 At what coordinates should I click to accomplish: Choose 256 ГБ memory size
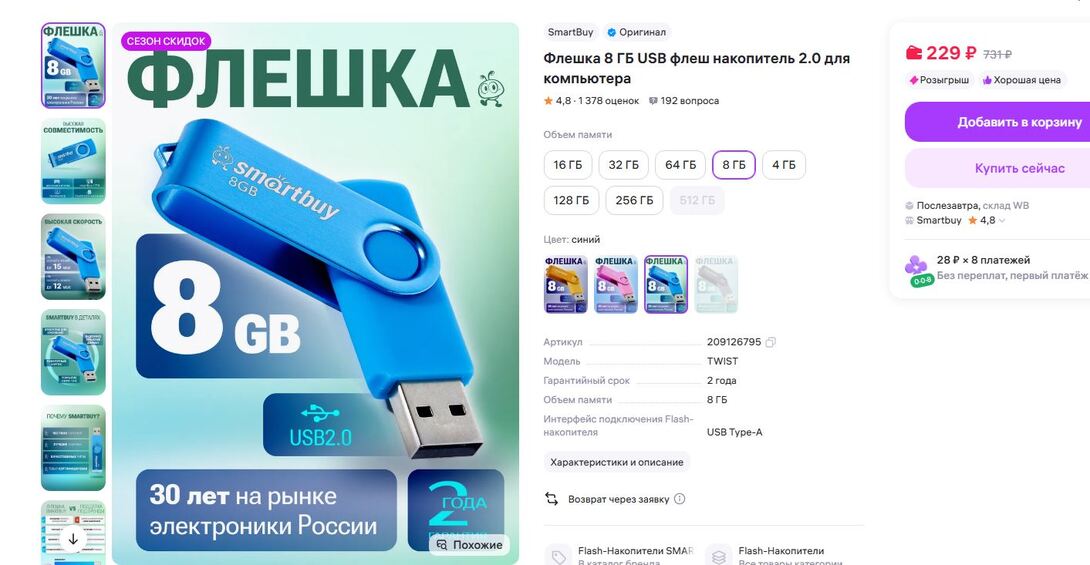pyautogui.click(x=634, y=200)
